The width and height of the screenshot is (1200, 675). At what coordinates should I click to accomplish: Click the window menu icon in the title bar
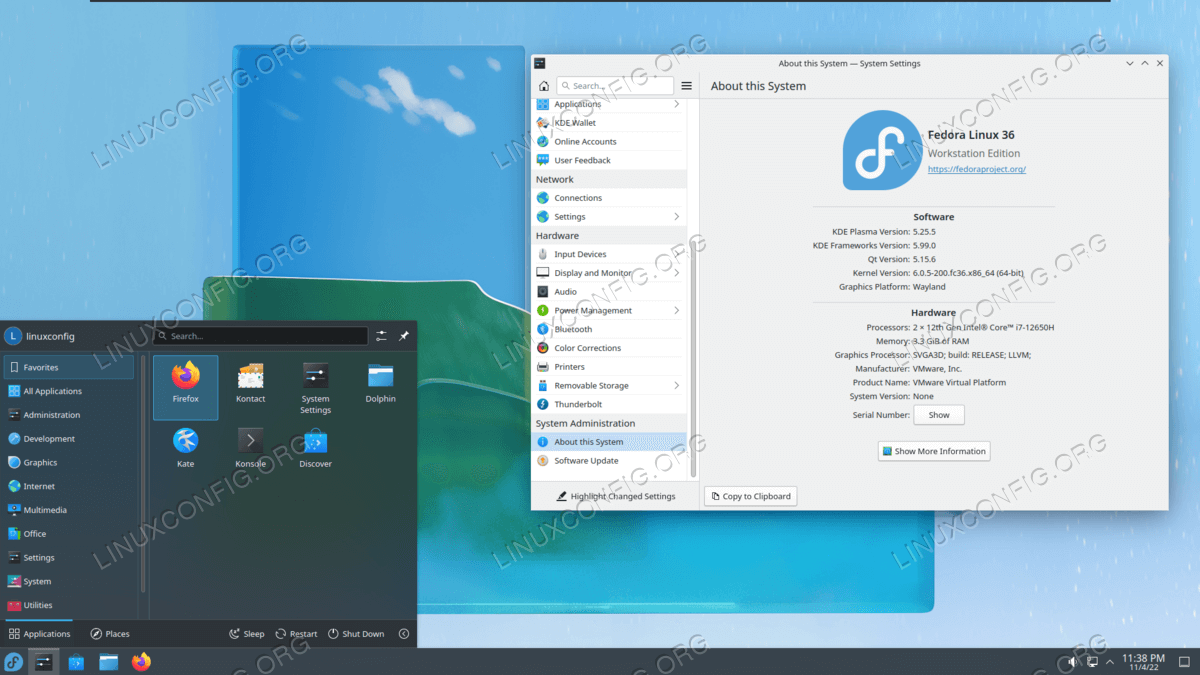point(540,63)
